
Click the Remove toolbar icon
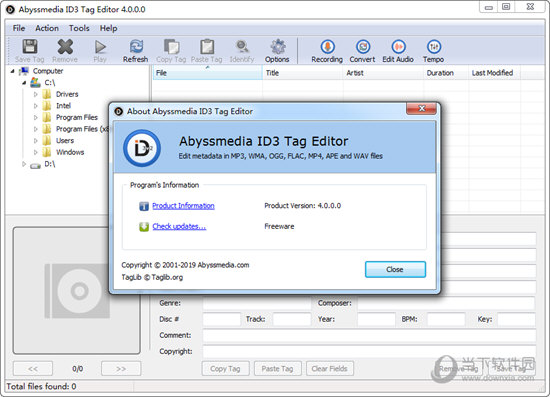[x=65, y=47]
